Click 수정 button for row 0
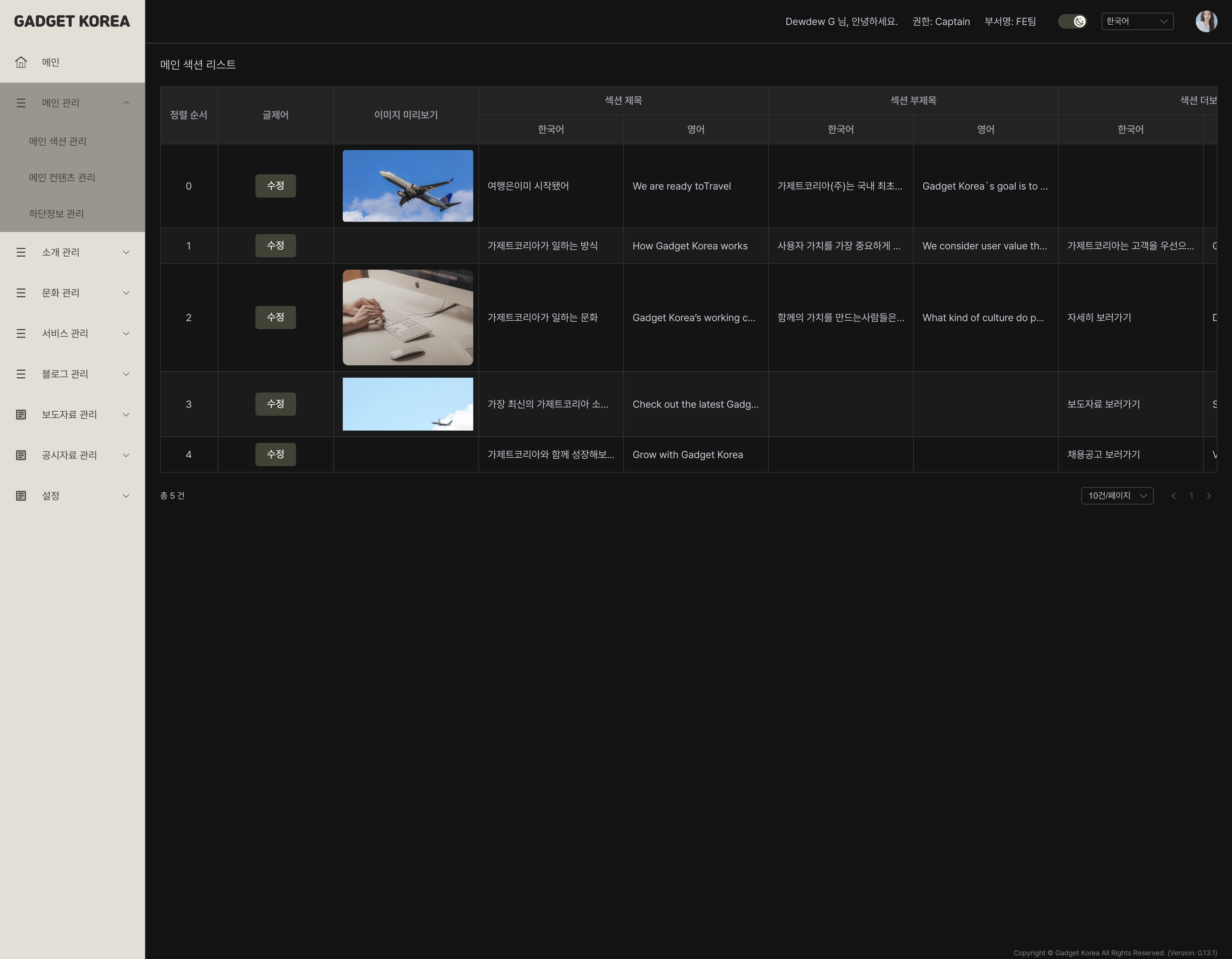1232x959 pixels. pyautogui.click(x=275, y=186)
